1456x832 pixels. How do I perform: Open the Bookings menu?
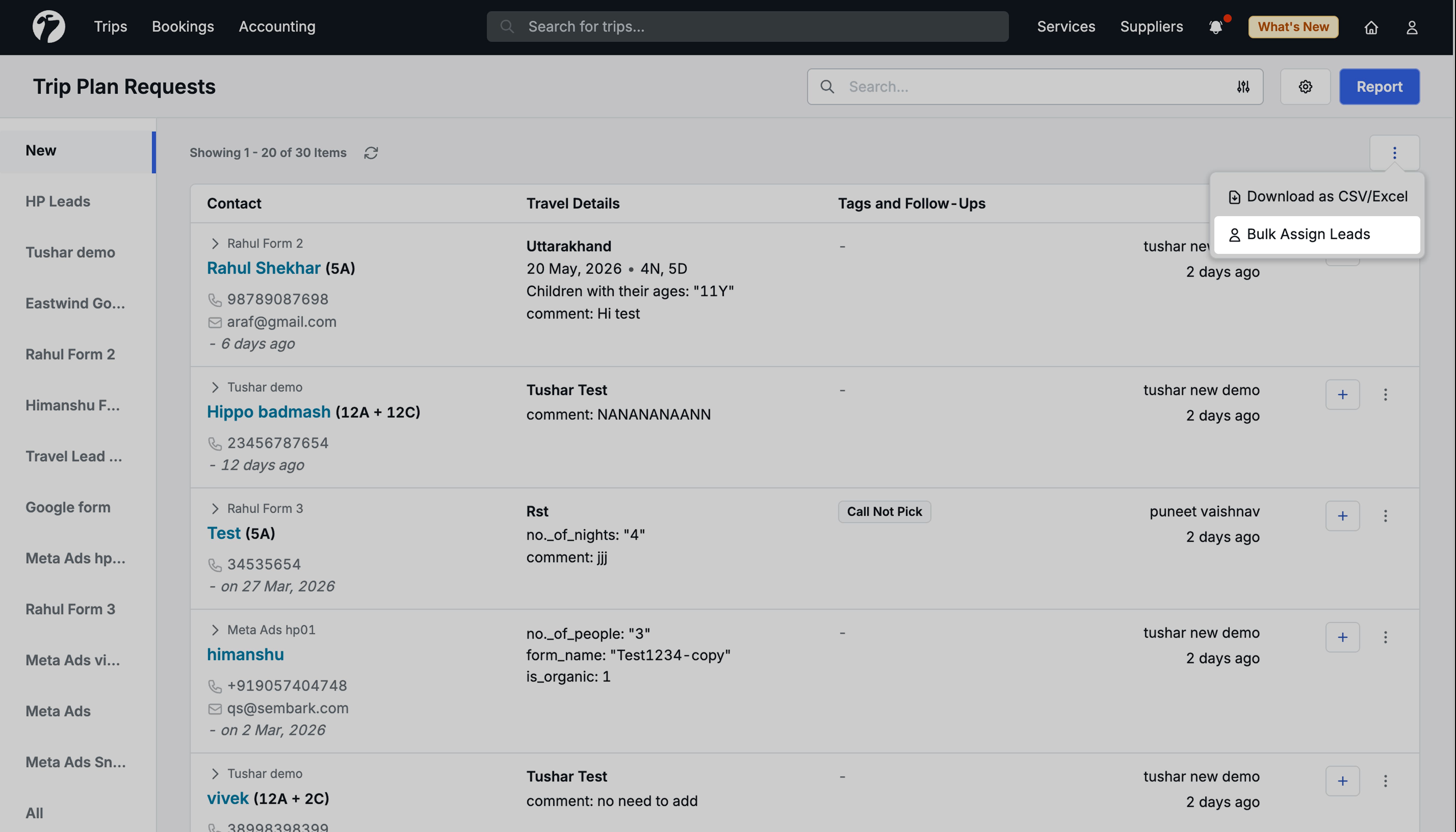pyautogui.click(x=183, y=26)
